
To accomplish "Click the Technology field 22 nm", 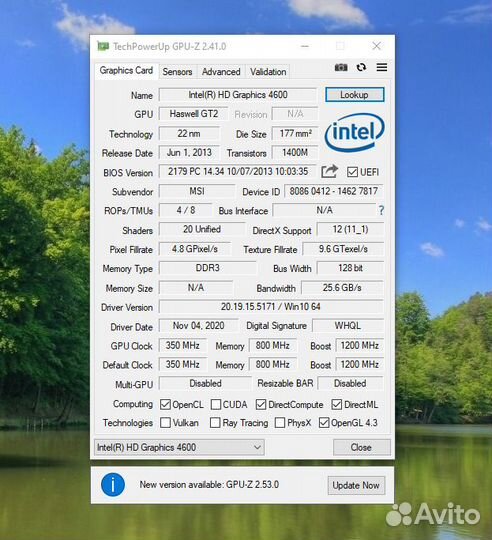I will (x=189, y=133).
